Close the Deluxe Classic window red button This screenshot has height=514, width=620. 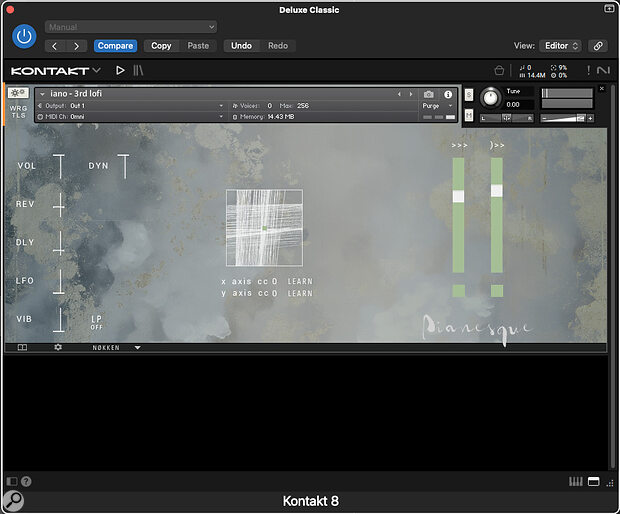(x=10, y=9)
